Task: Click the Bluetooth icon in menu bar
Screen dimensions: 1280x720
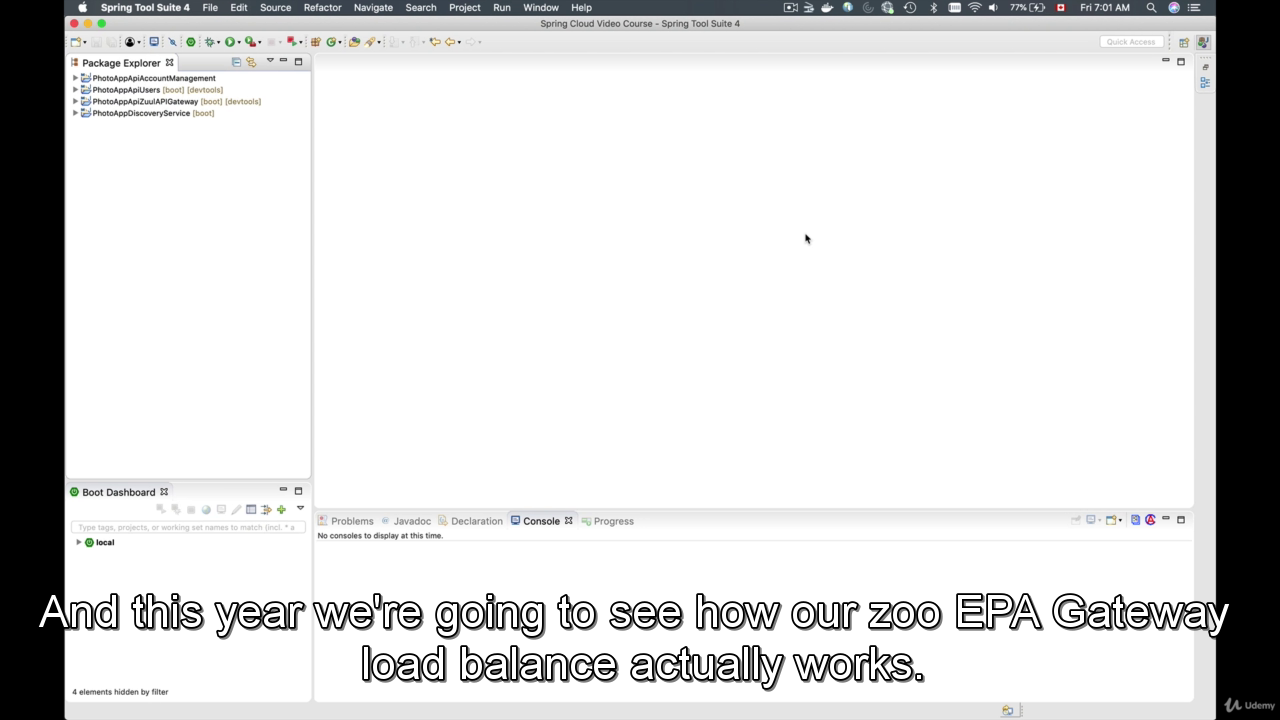Action: pos(934,7)
